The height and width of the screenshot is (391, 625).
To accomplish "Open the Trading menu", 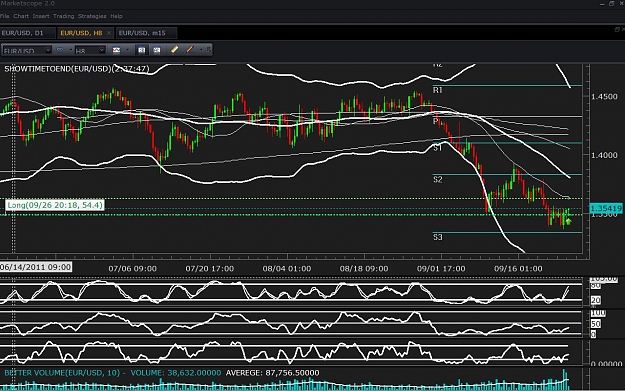I will [64, 16].
